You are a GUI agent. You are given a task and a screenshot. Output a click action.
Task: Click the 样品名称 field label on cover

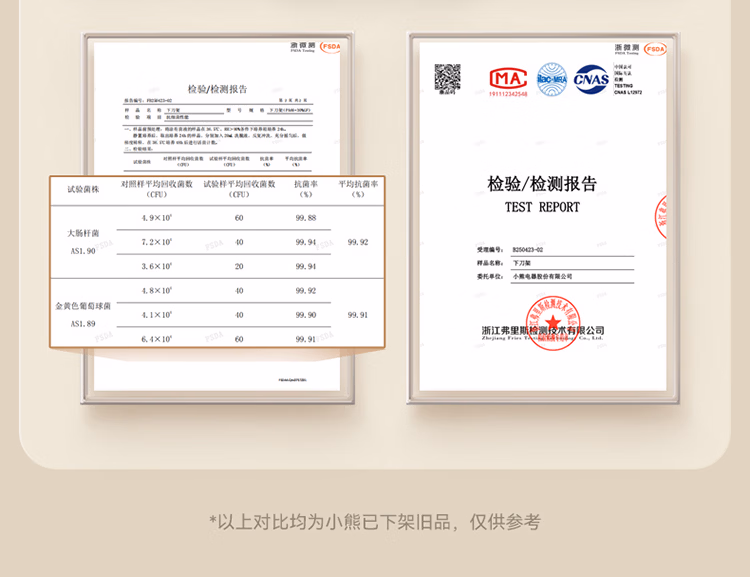click(x=489, y=263)
